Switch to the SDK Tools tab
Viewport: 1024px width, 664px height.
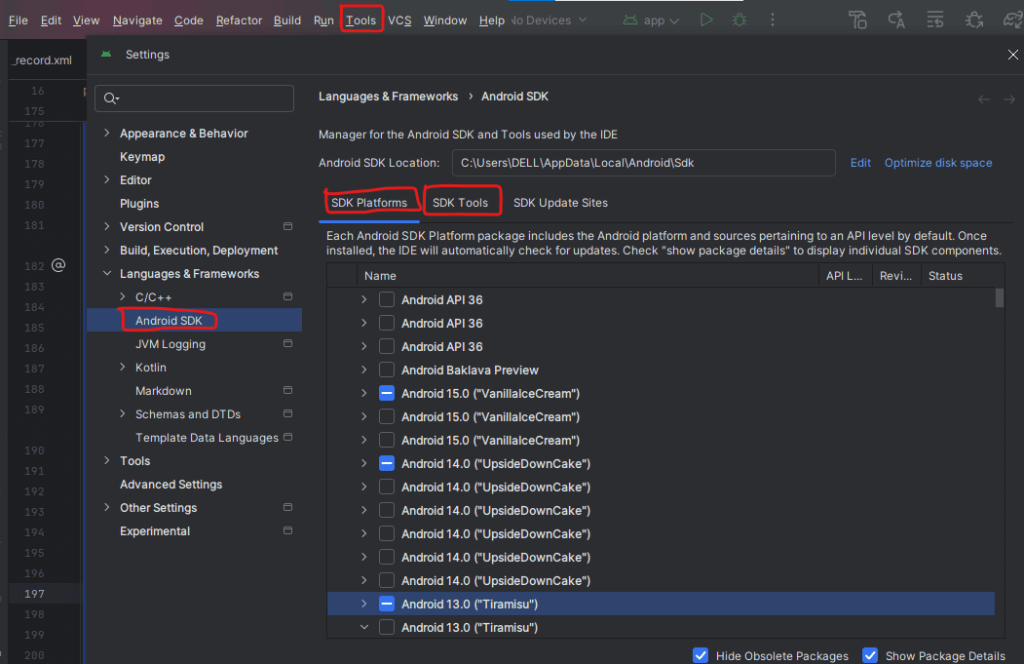click(462, 202)
